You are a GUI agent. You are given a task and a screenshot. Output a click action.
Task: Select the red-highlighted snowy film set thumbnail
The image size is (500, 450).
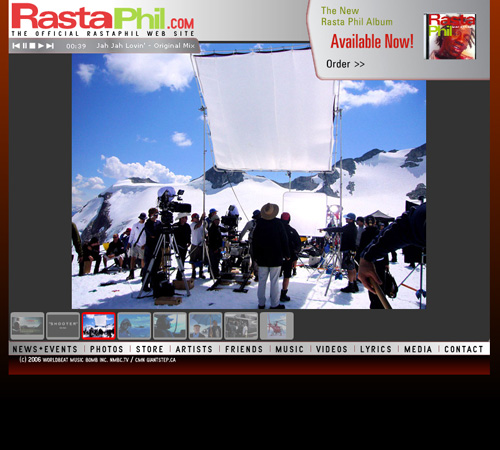99,326
